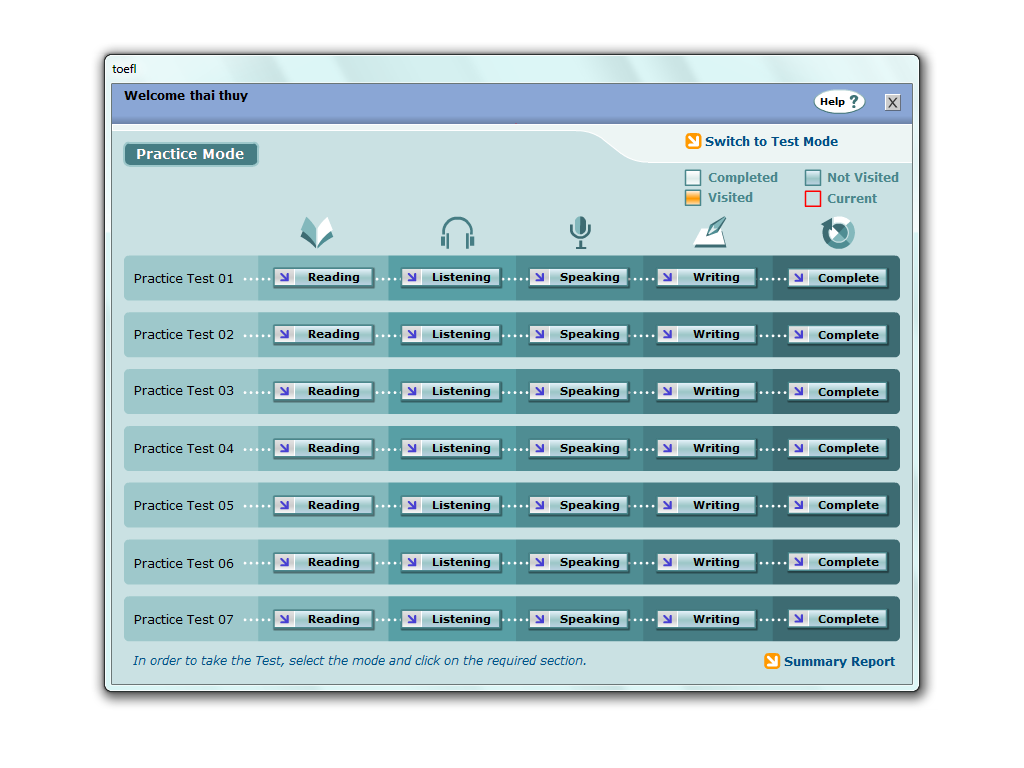Click Complete button for Practice Test 07
Image resolution: width=1024 pixels, height=768 pixels.
(837, 619)
